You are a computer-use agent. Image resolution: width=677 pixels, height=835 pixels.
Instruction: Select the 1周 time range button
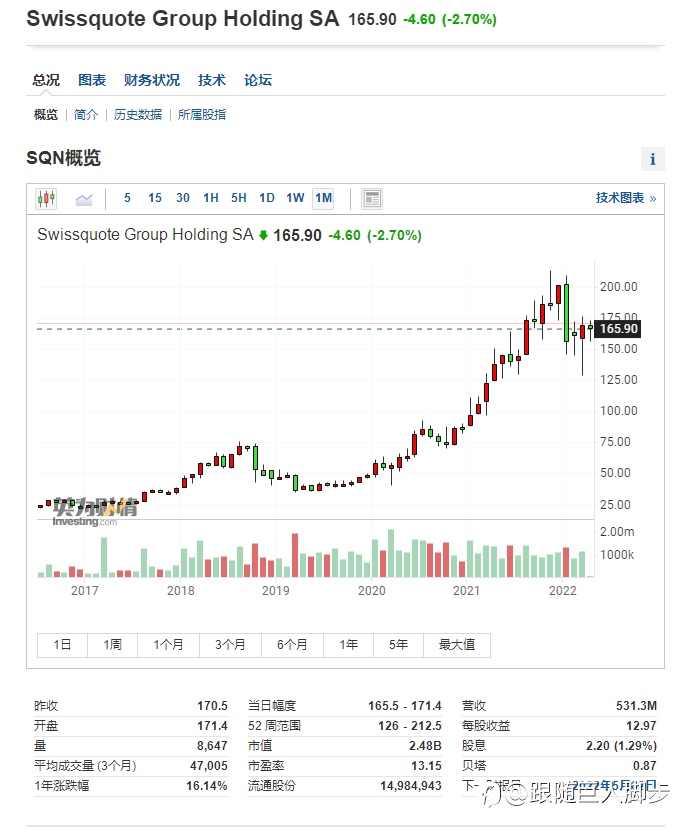[112, 645]
